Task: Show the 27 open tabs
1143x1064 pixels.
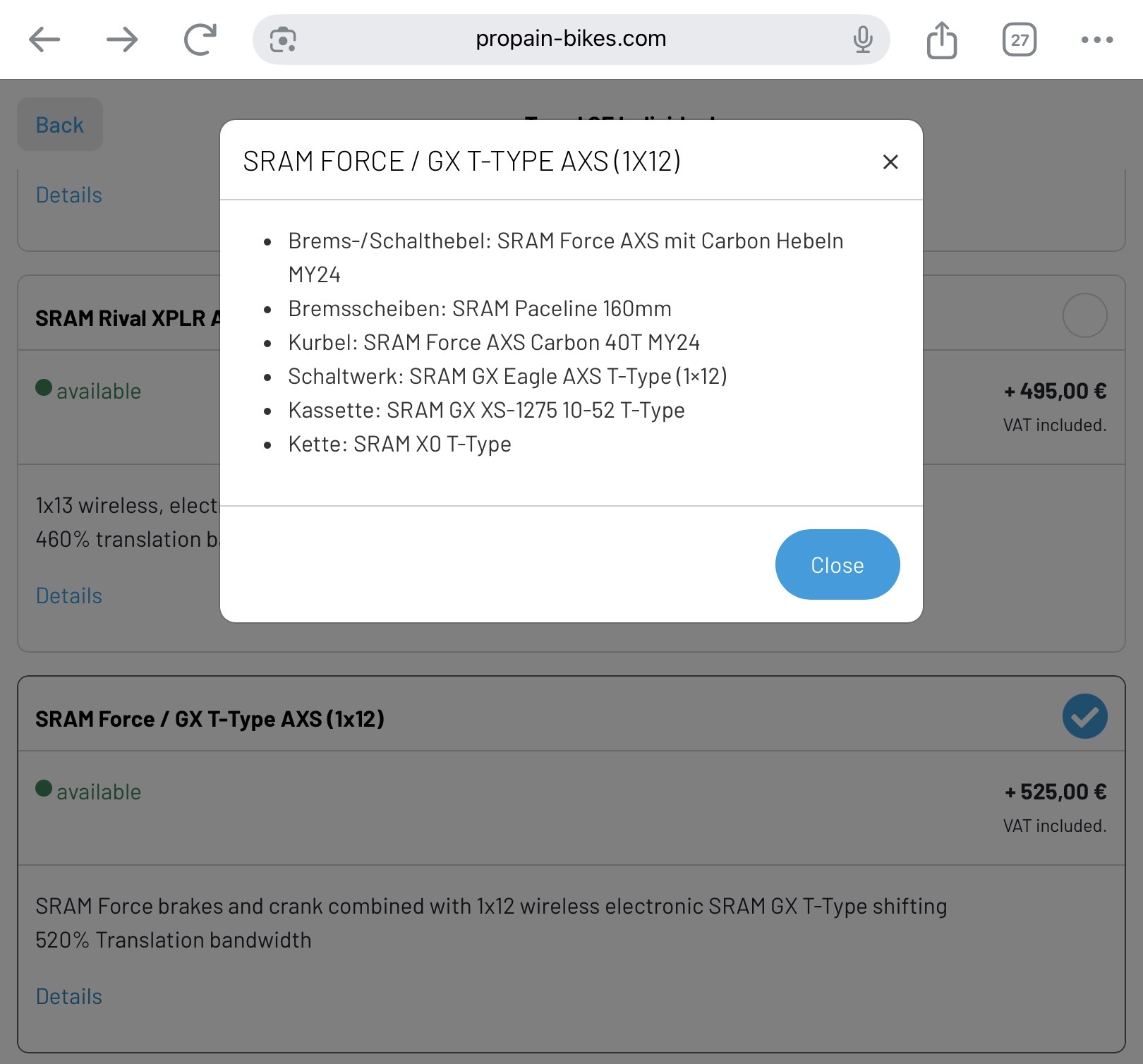Action: point(1019,40)
